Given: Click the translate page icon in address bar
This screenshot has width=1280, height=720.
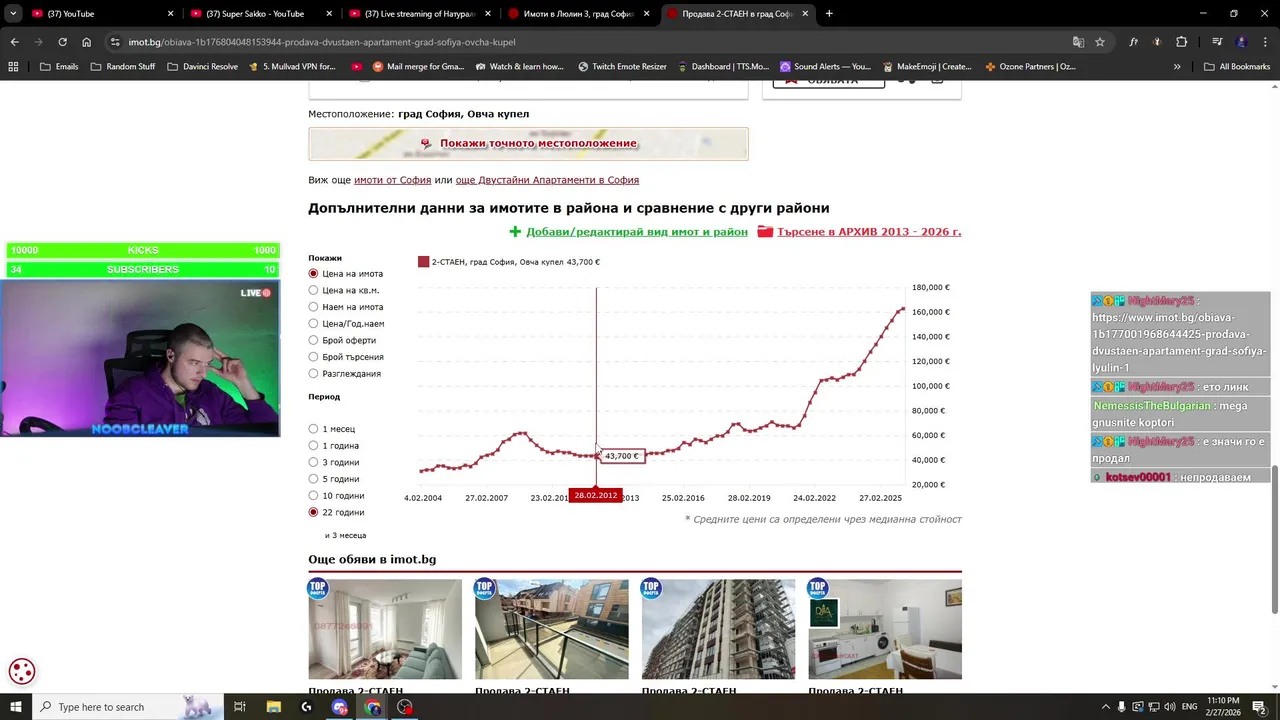Looking at the screenshot, I should 1078,42.
